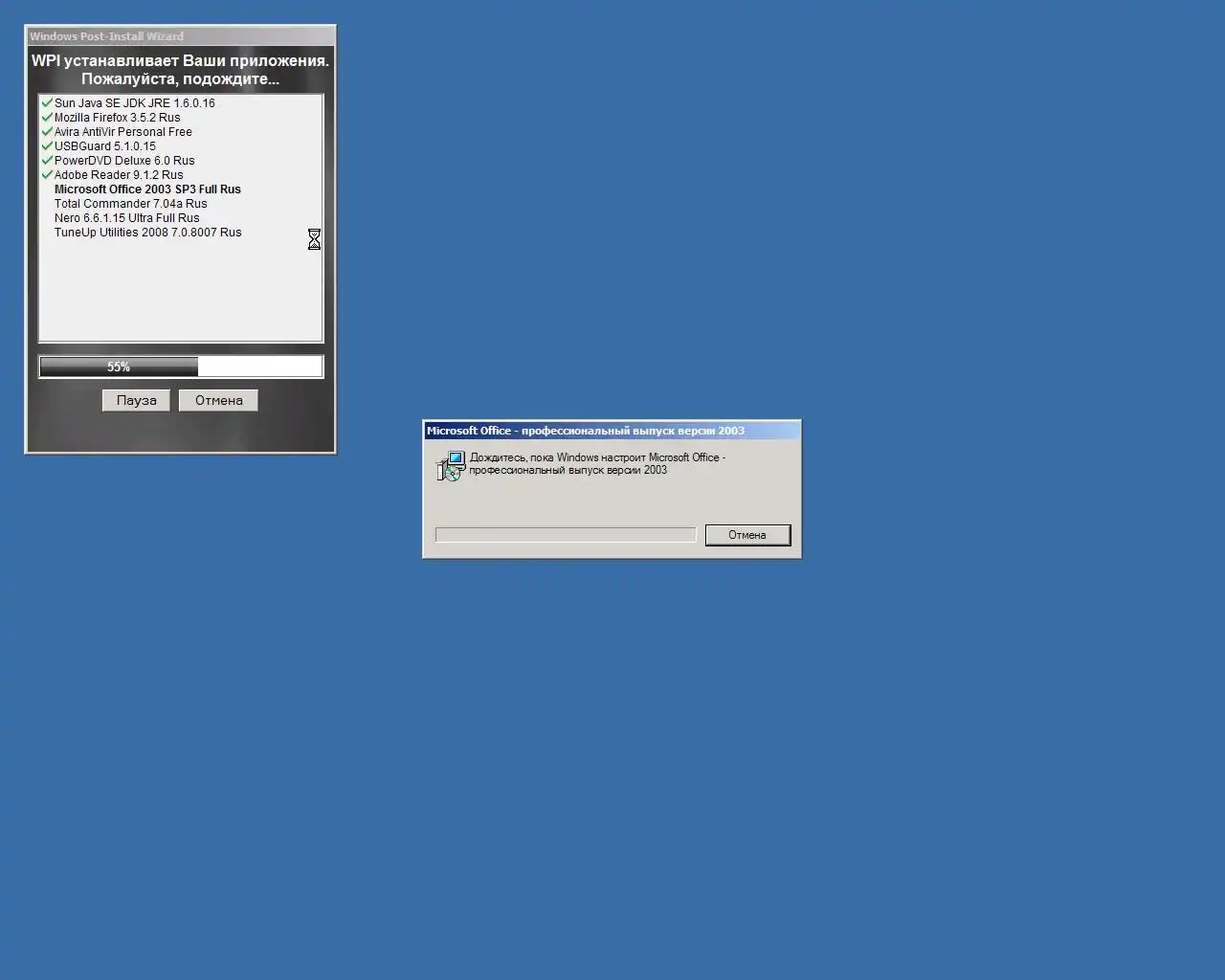Select Adobe Reader 9.1.2 Rus entry
The height and width of the screenshot is (980, 1225).
119,175
